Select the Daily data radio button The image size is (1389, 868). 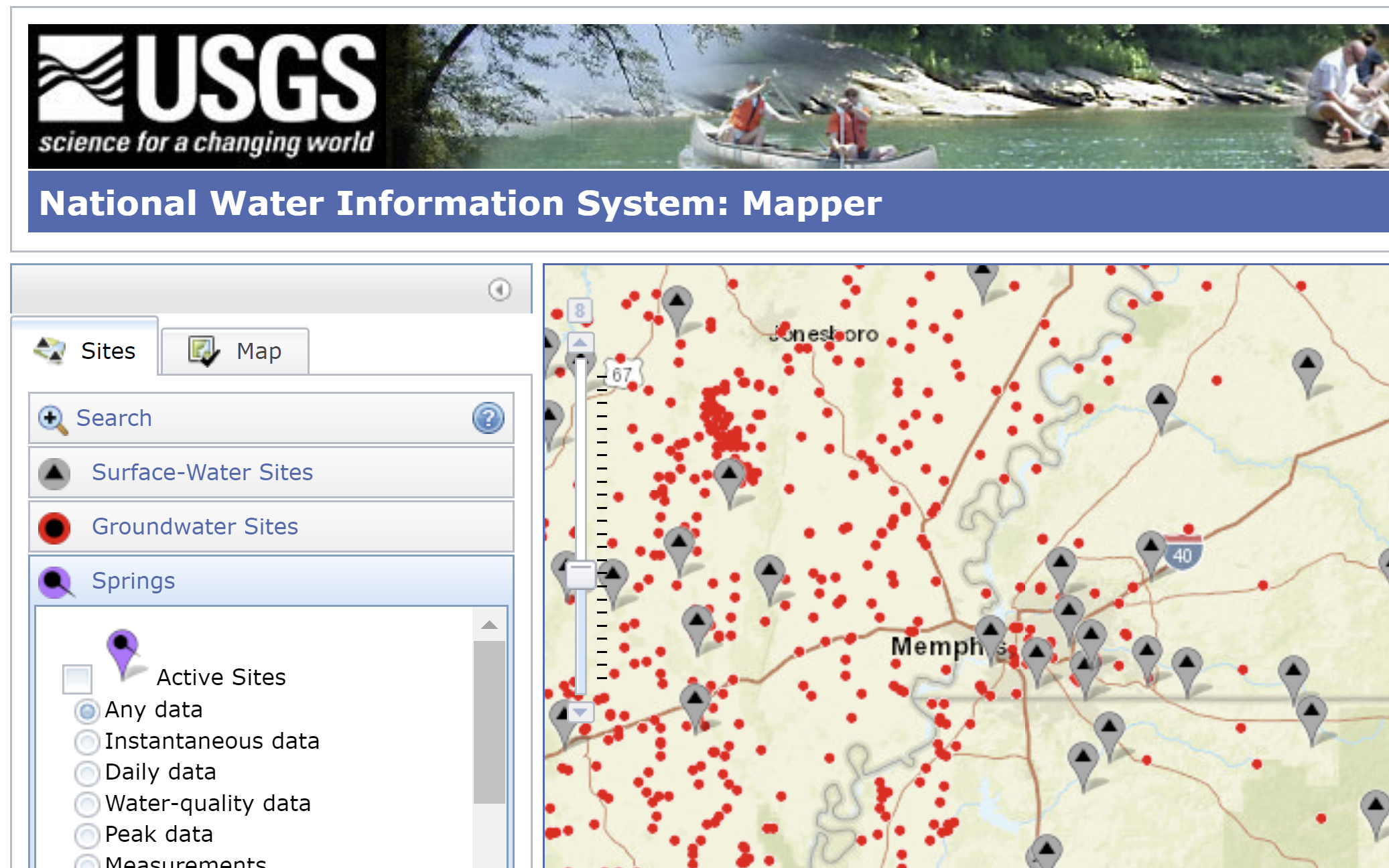coord(86,774)
